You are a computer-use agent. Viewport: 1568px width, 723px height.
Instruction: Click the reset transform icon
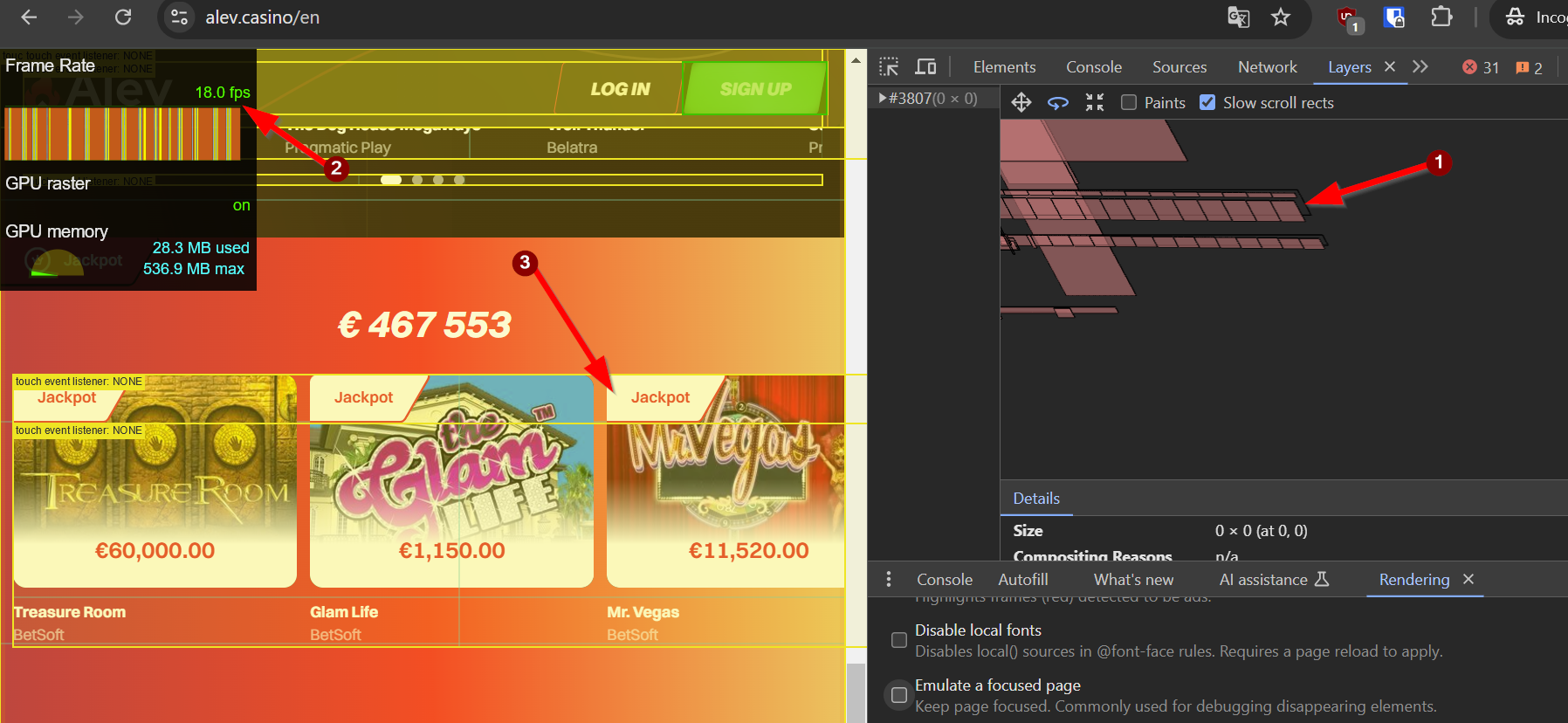click(1095, 103)
